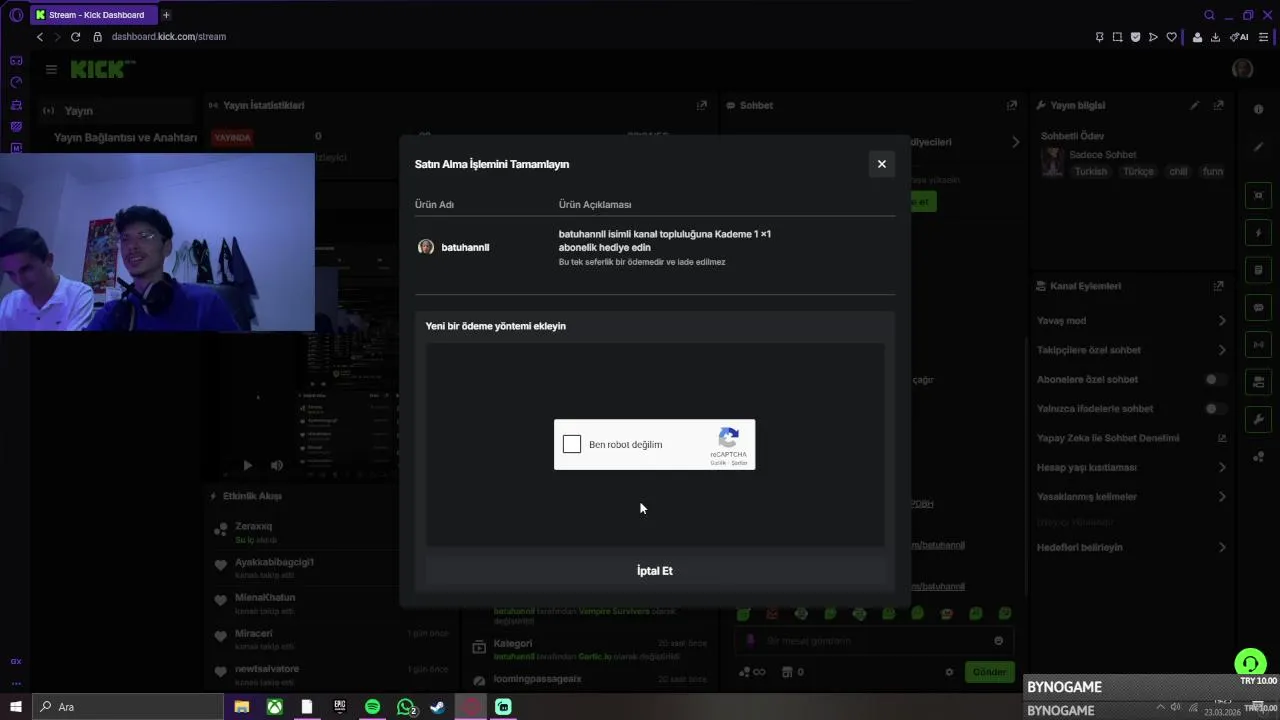1280x720 pixels.
Task: Click MienaKhatun activity entry
Action: [x=265, y=598]
